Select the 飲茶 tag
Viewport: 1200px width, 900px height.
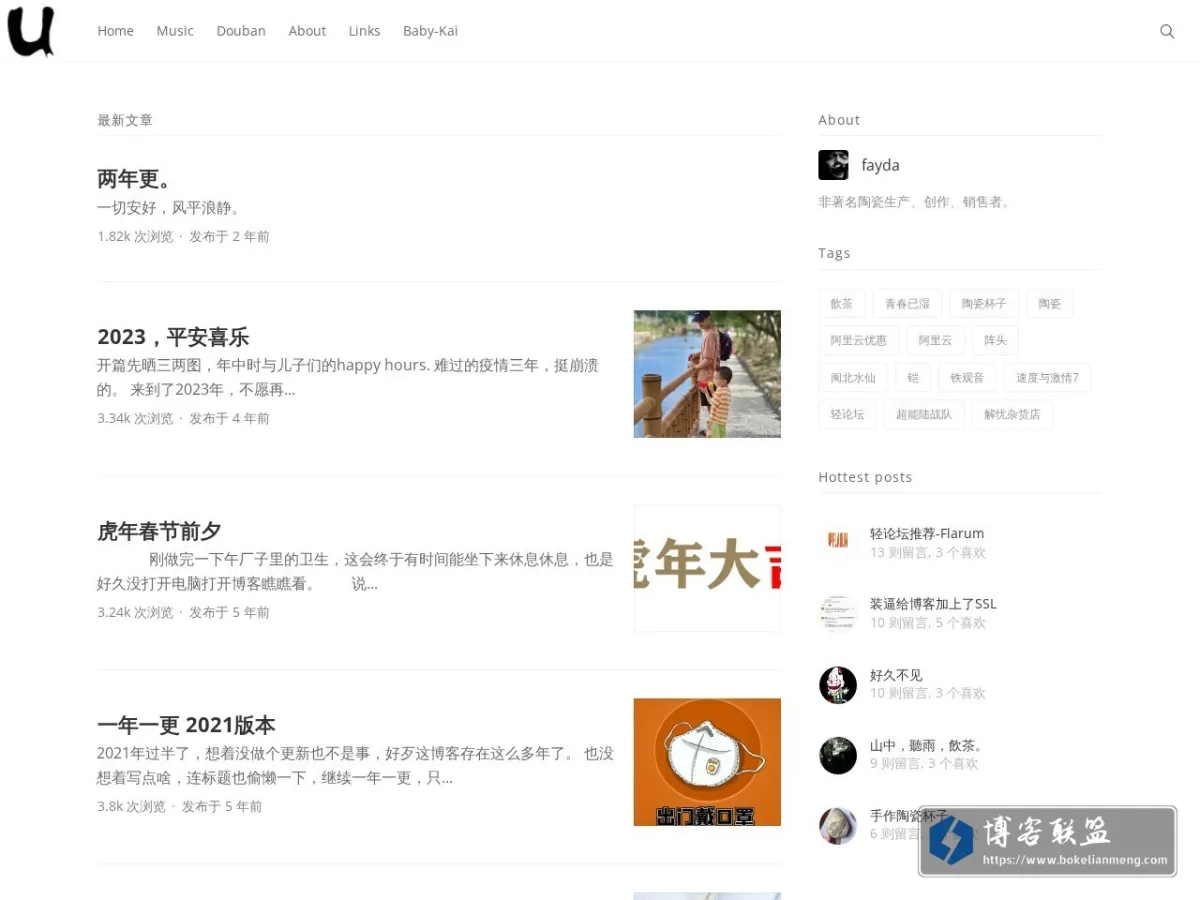tap(841, 303)
